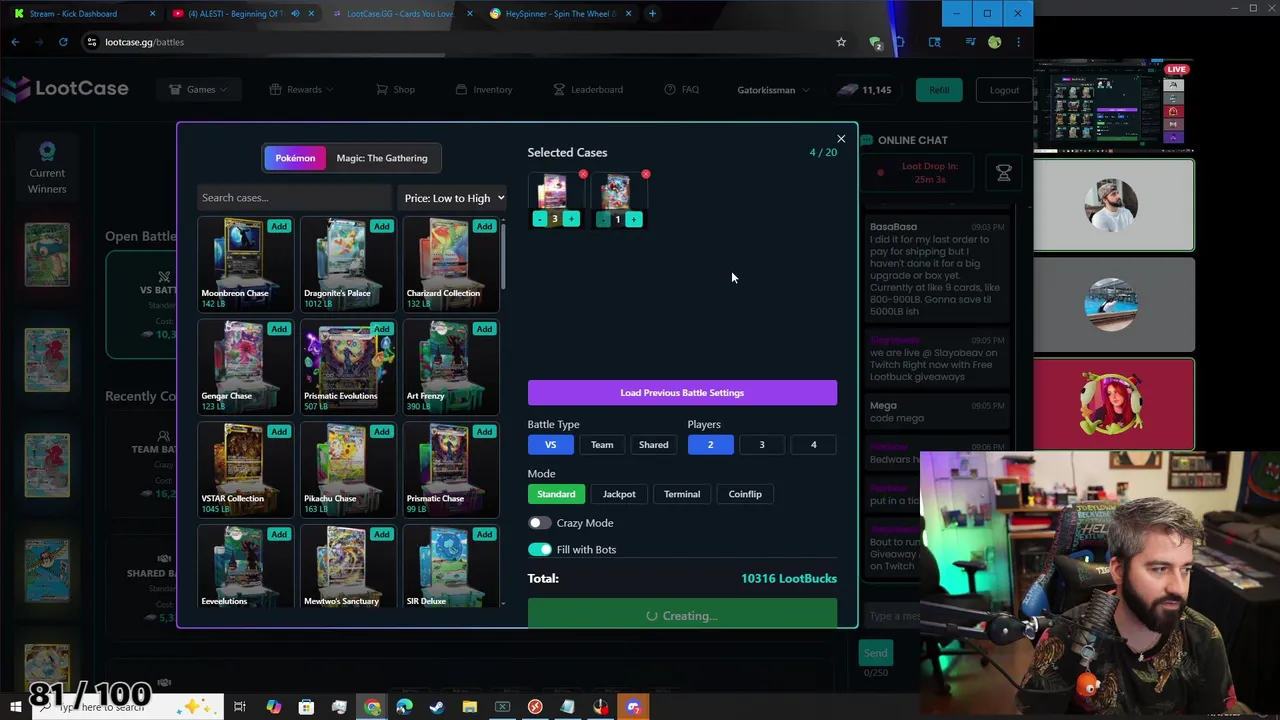
Task: Open the Price: Low to High dropdown
Action: tap(454, 198)
